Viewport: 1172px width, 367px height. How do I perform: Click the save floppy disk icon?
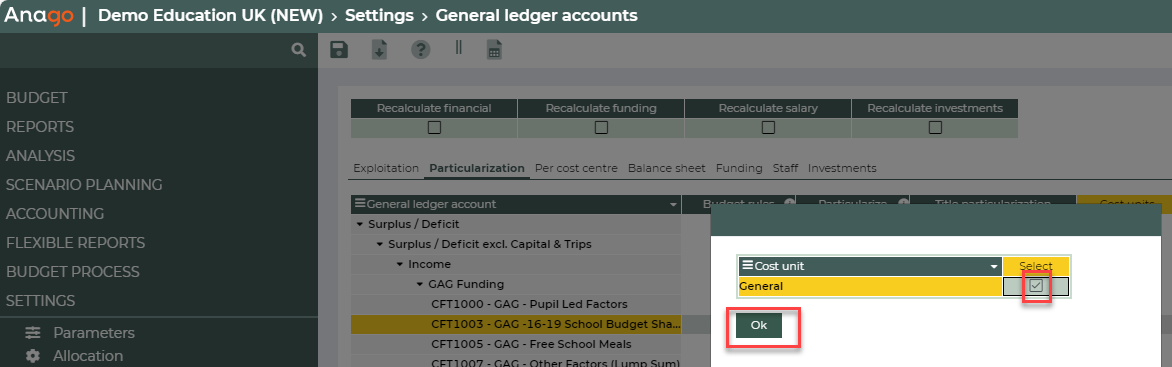point(339,50)
